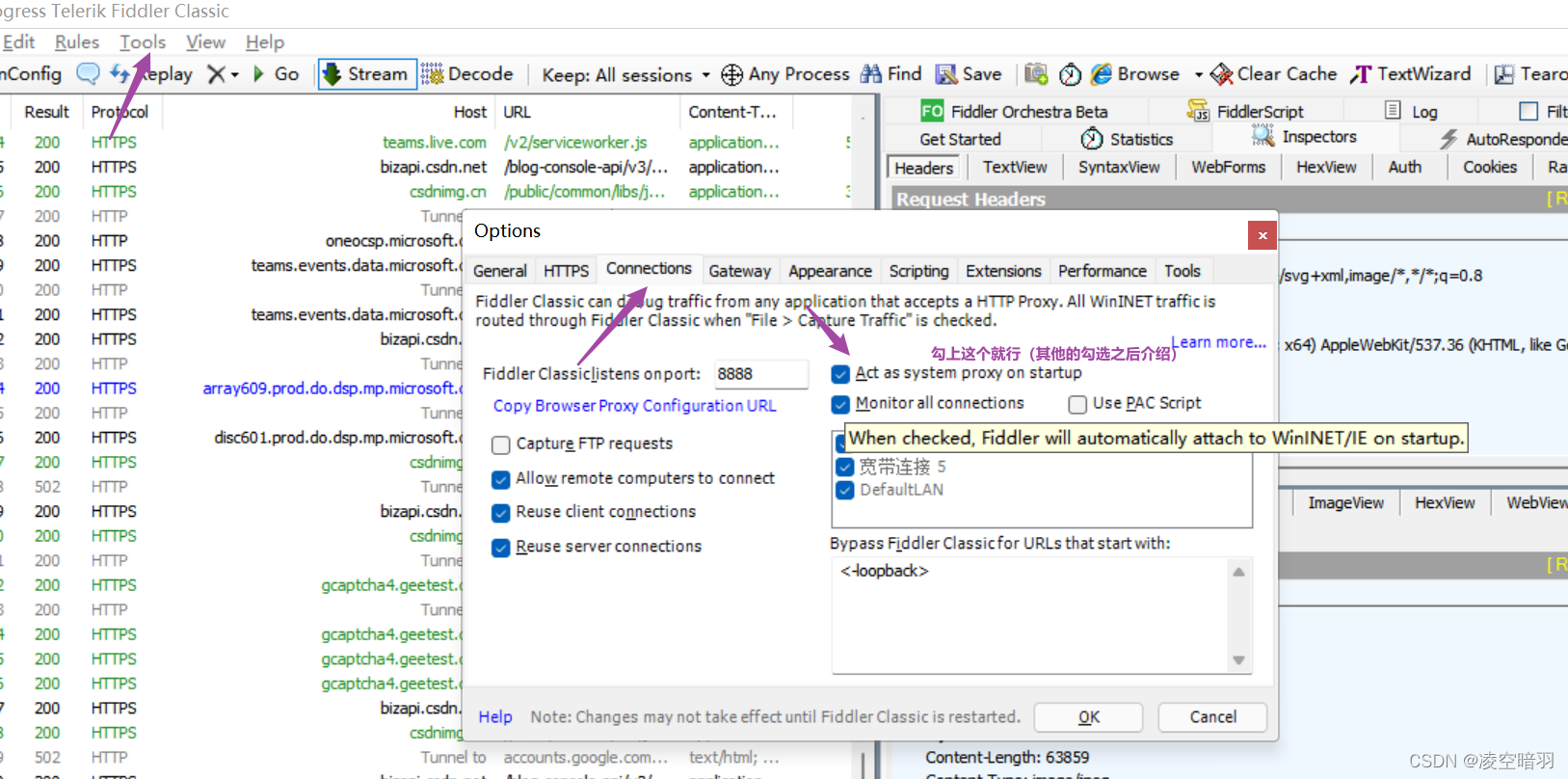This screenshot has height=779, width=1568.
Task: Open the Filters tab checkbox icon
Action: 1528,112
